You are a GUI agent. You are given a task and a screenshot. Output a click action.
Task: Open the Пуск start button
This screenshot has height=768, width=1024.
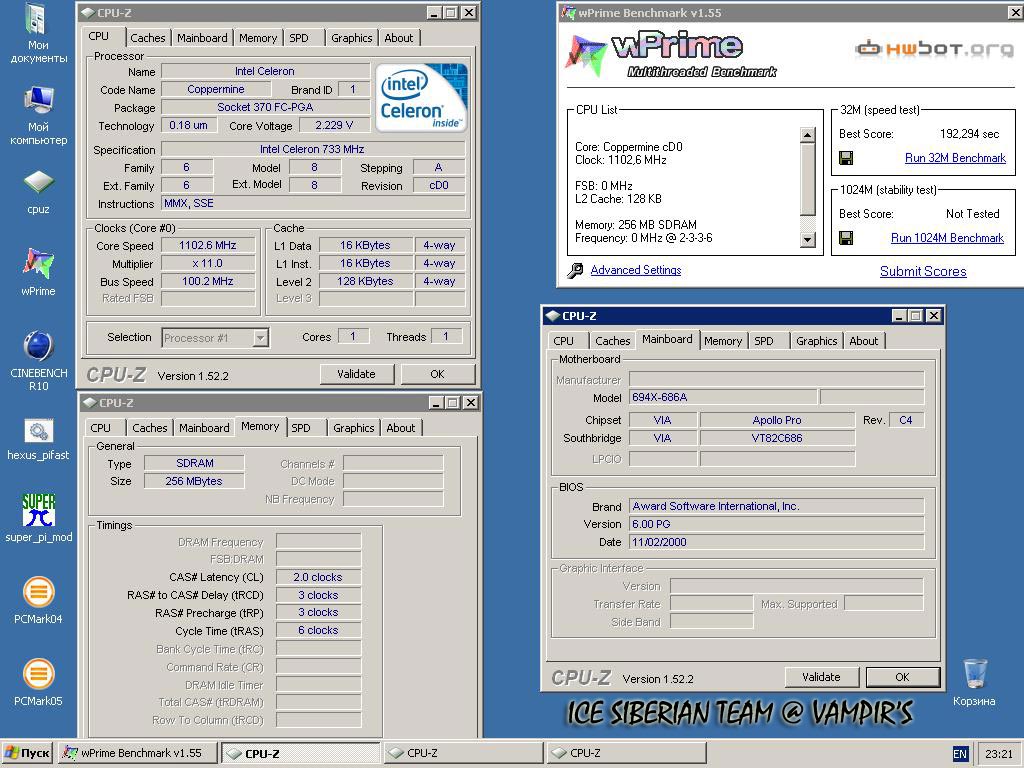pos(27,754)
